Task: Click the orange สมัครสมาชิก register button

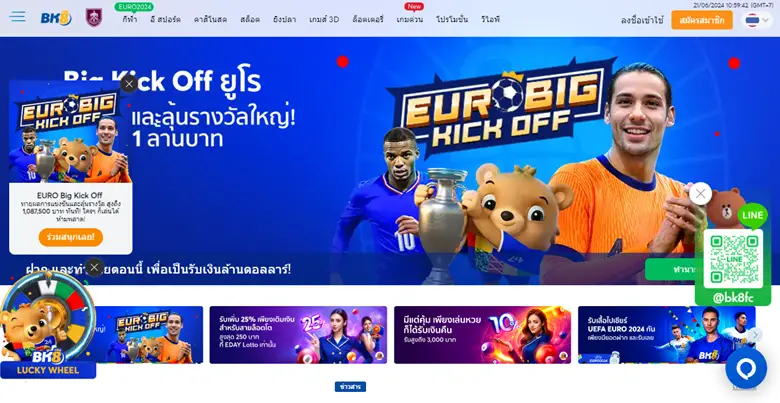Action: pos(701,20)
